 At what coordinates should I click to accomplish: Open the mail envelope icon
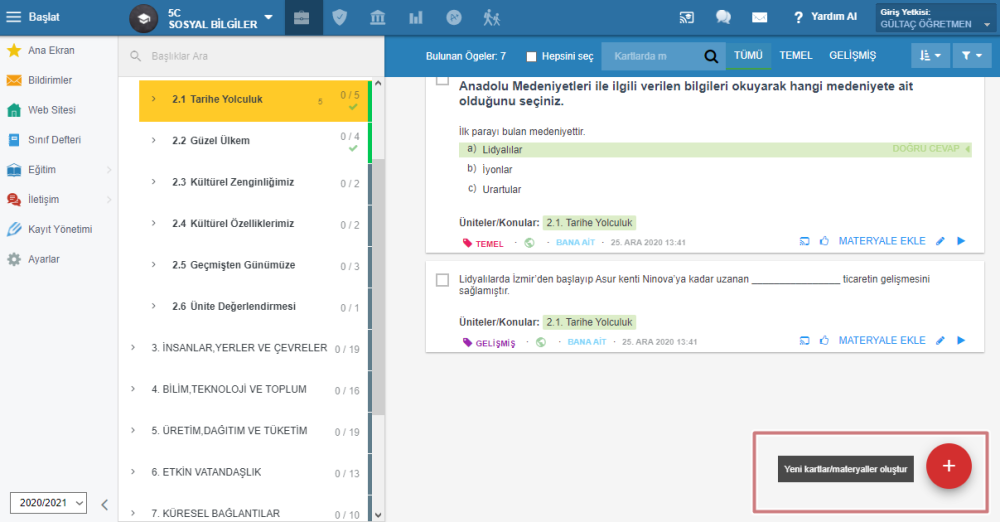(759, 17)
